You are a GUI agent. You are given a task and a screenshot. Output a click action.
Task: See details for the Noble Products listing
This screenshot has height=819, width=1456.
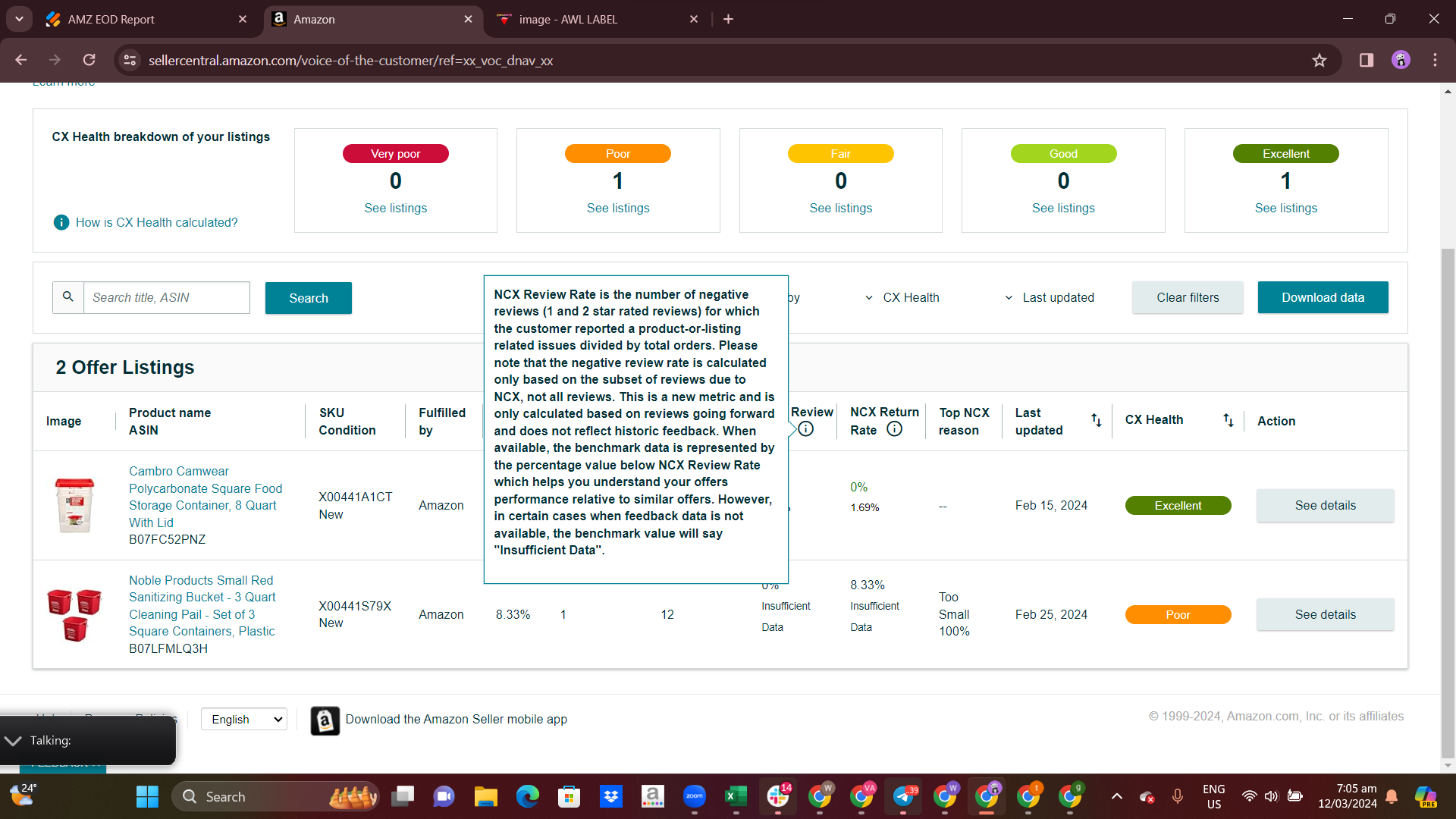[1325, 614]
